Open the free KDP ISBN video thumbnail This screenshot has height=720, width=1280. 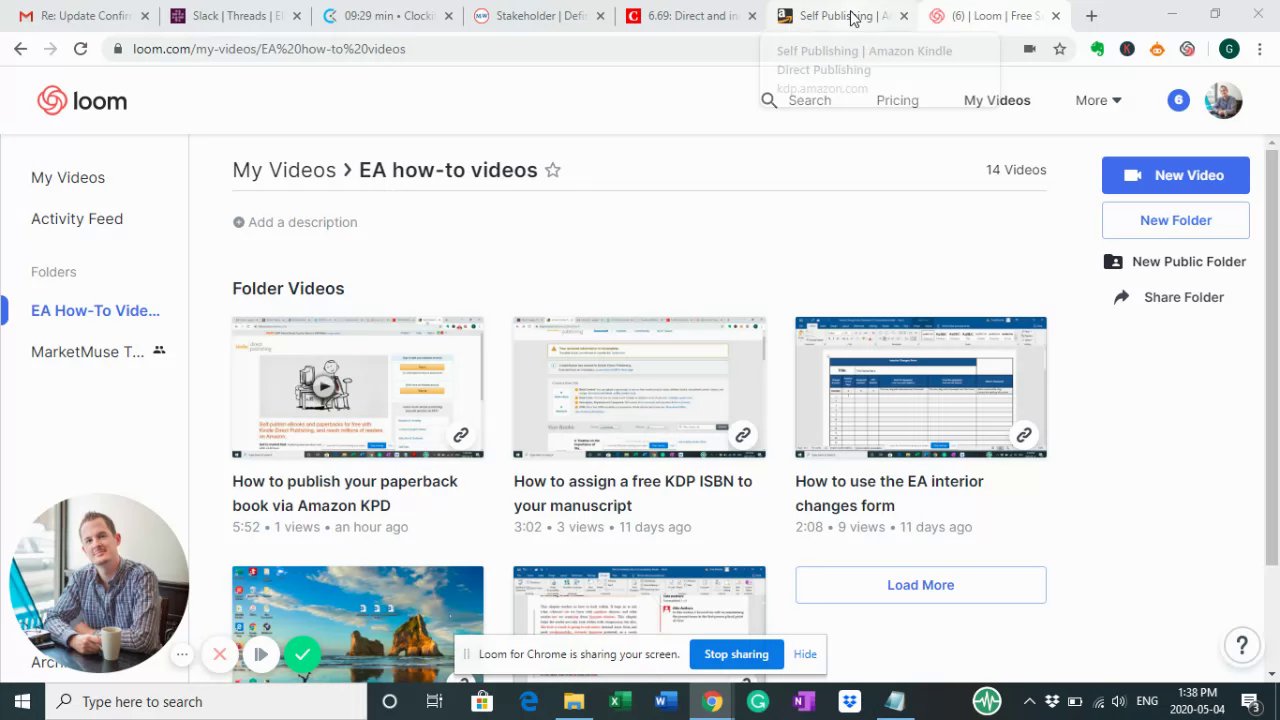click(639, 387)
